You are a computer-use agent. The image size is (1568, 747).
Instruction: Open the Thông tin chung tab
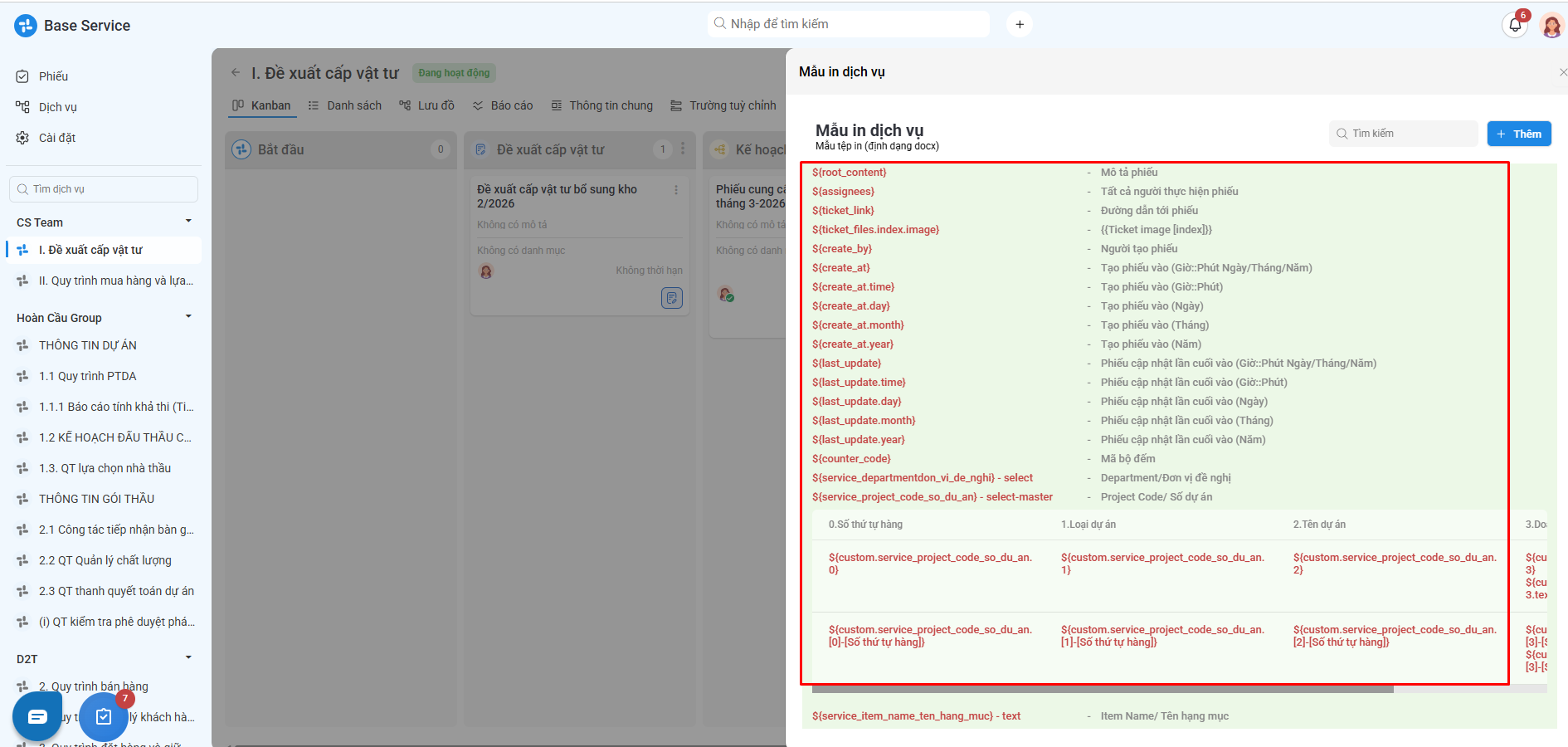tap(601, 105)
